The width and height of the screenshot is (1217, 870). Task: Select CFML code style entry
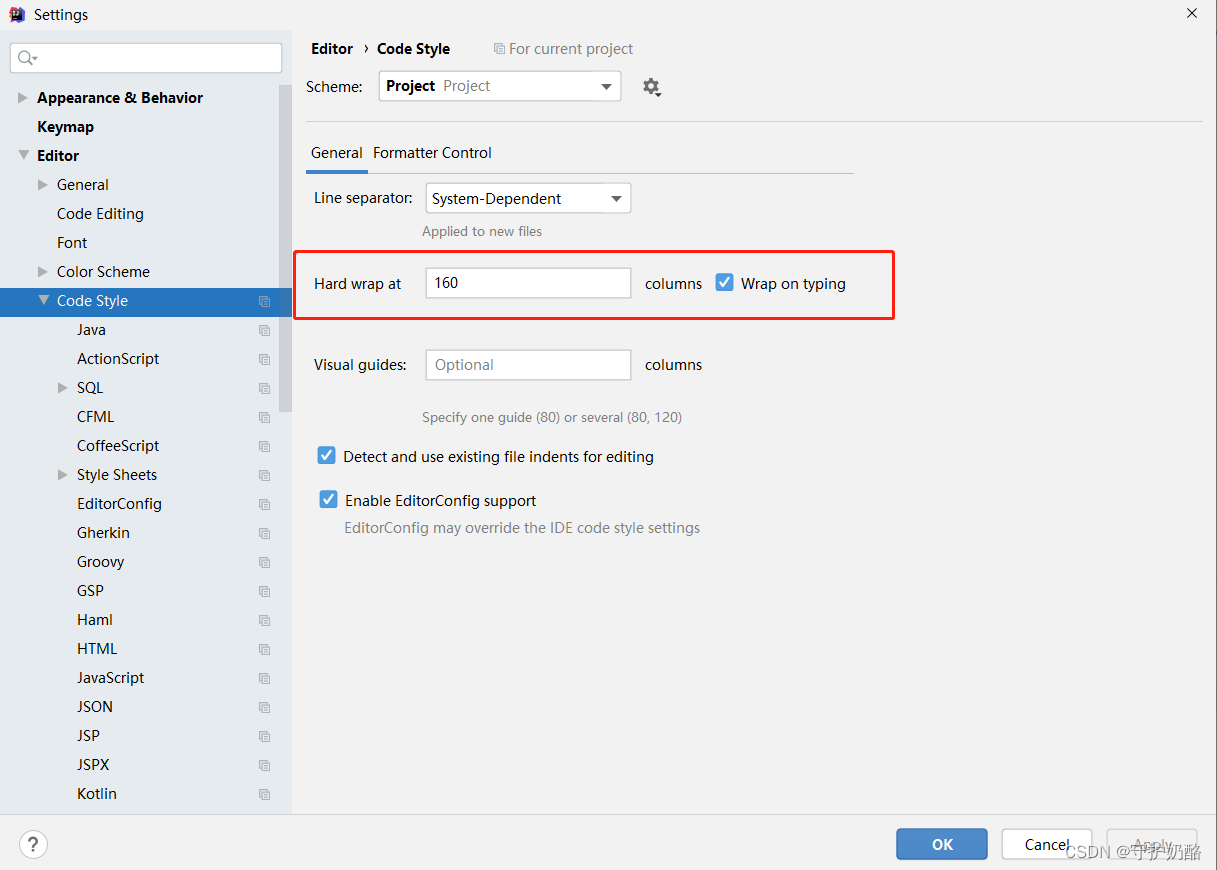point(96,417)
